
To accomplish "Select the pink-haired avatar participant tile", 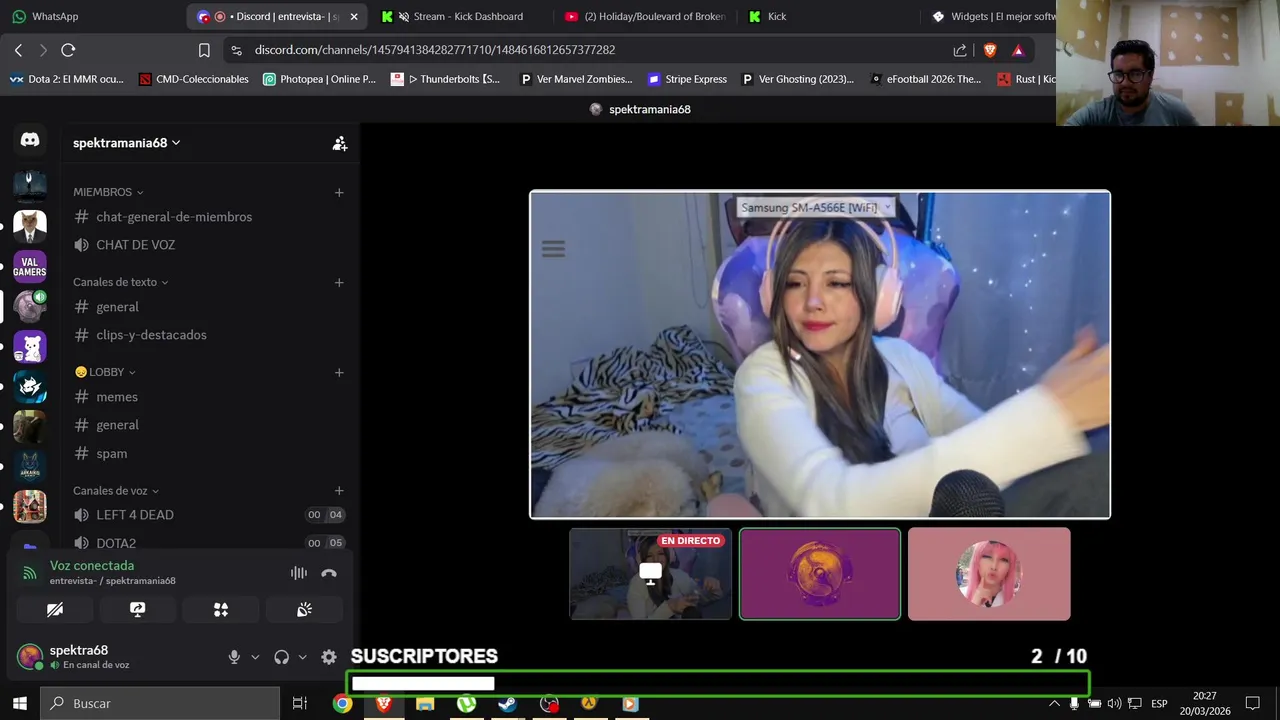I will (x=989, y=574).
